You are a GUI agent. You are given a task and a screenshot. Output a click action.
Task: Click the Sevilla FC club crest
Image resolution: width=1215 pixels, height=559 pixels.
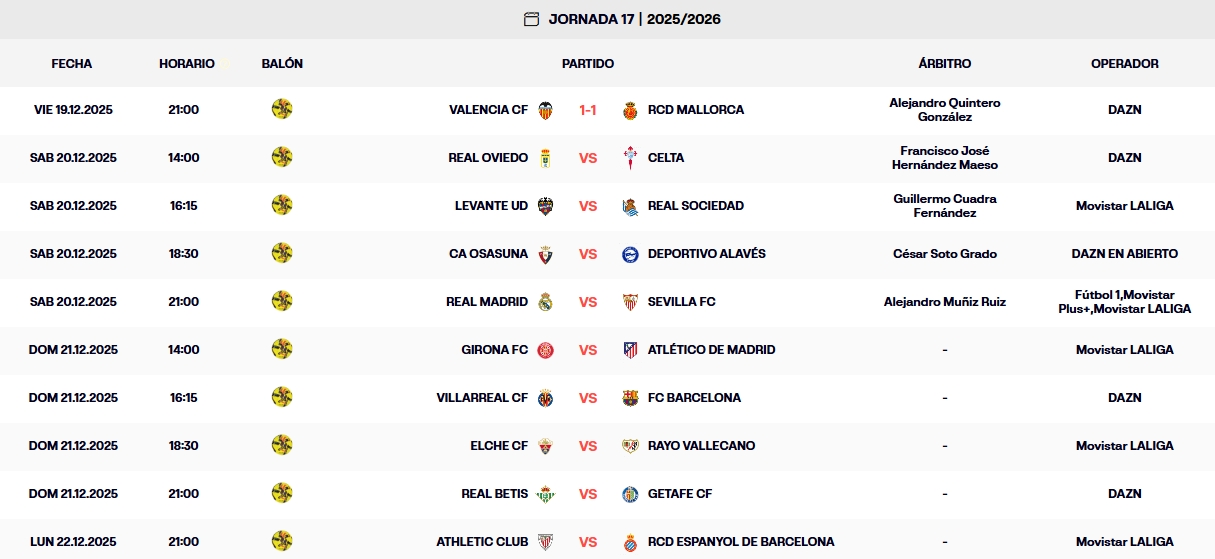630,302
